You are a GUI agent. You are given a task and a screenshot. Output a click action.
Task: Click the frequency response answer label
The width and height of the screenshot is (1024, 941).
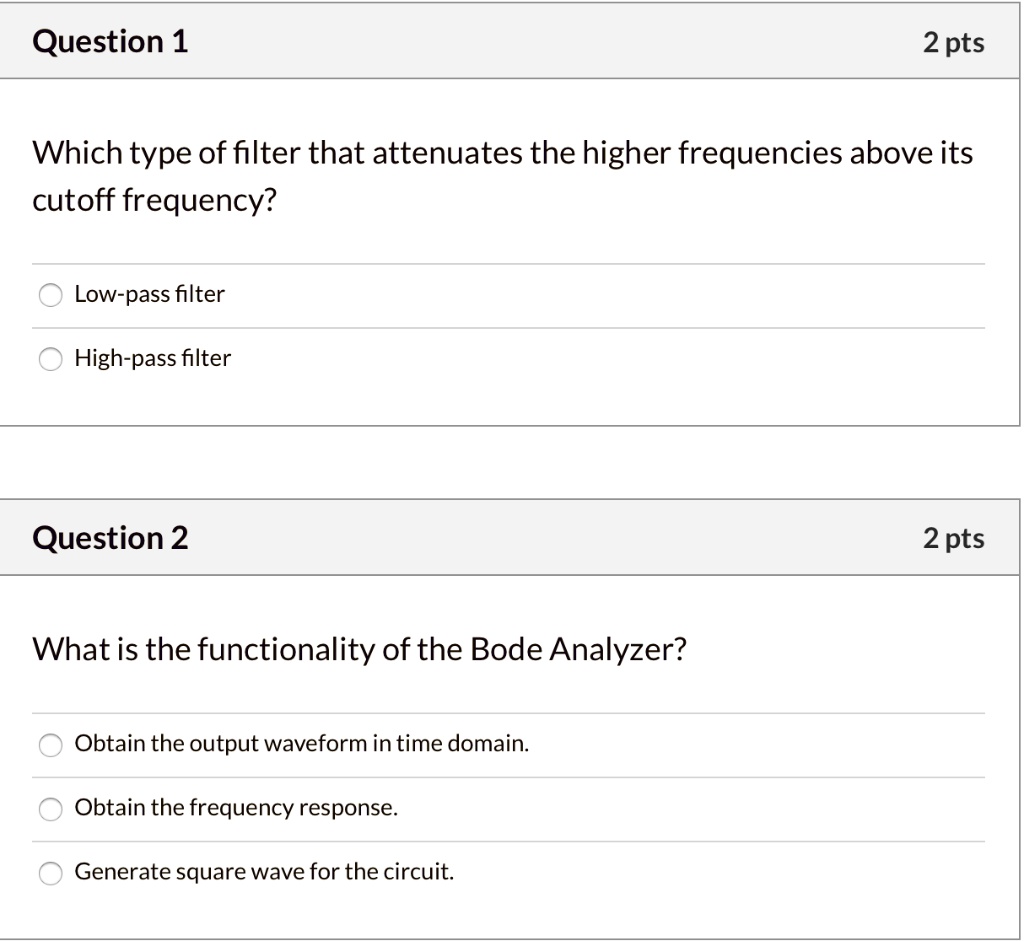(236, 807)
